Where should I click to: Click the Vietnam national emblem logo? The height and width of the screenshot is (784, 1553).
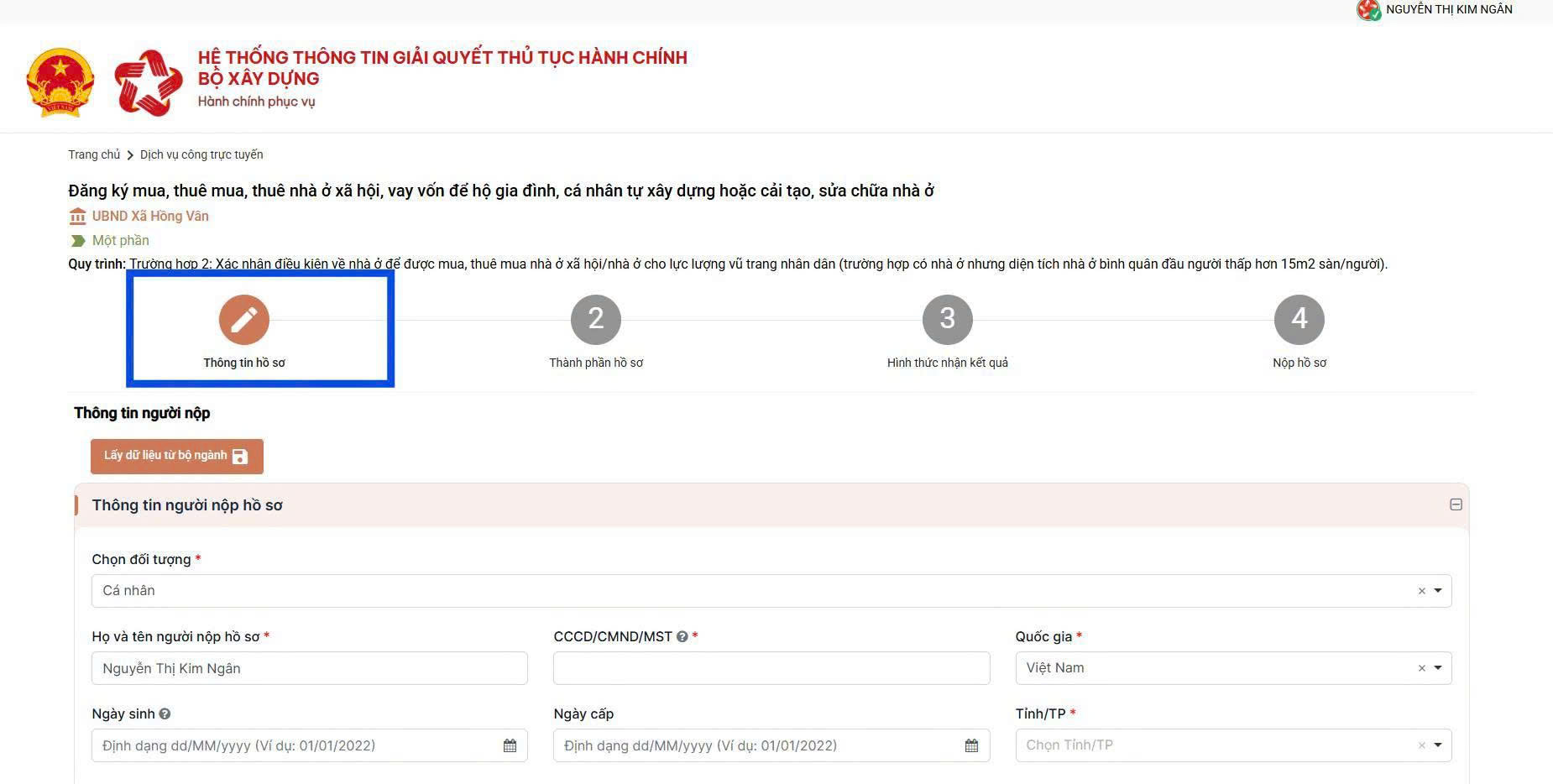[60, 81]
